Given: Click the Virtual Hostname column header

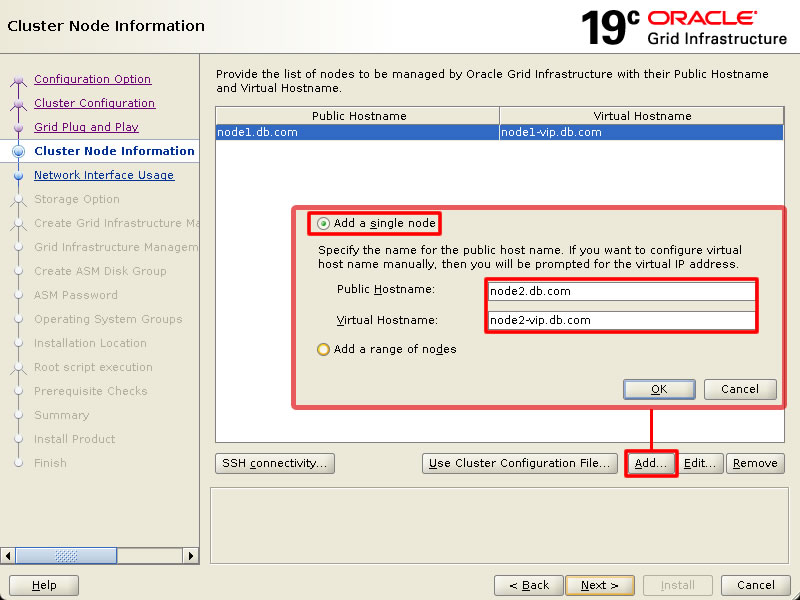Looking at the screenshot, I should point(642,116).
